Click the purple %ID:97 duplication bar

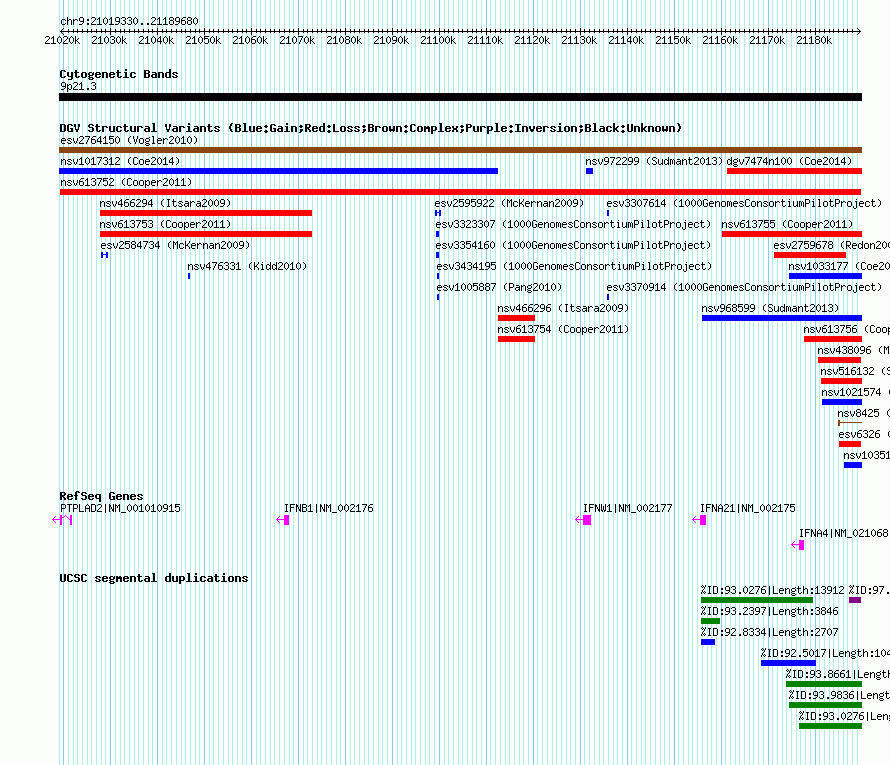[855, 600]
